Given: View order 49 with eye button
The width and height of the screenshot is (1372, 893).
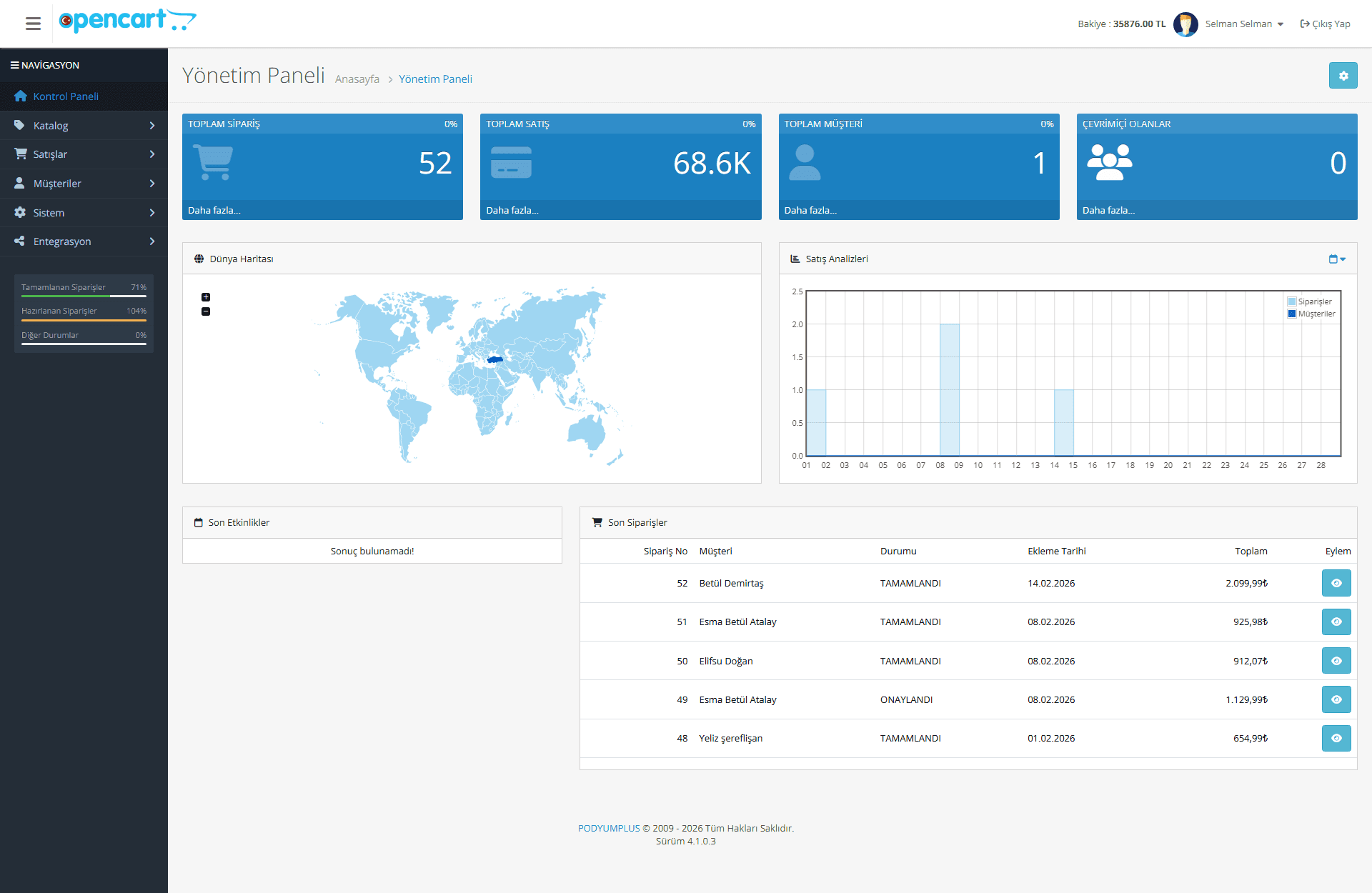Looking at the screenshot, I should coord(1336,699).
